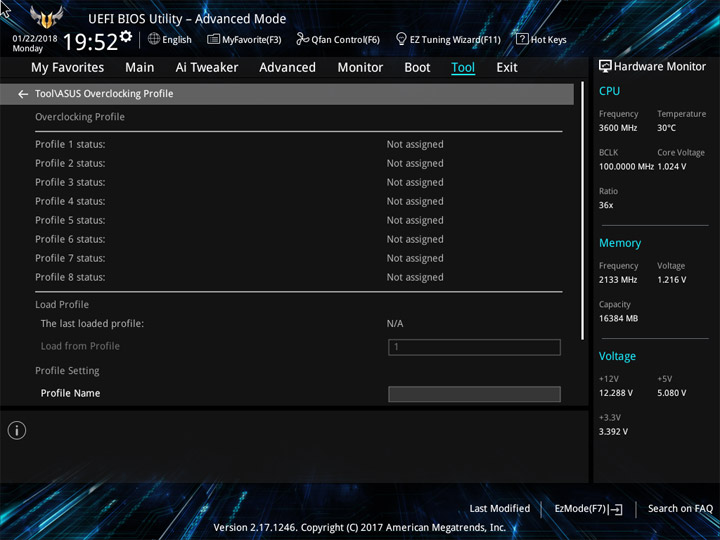Screen dimensions: 720x540
Task: Select Profile 4 status row
Action: [298, 201]
